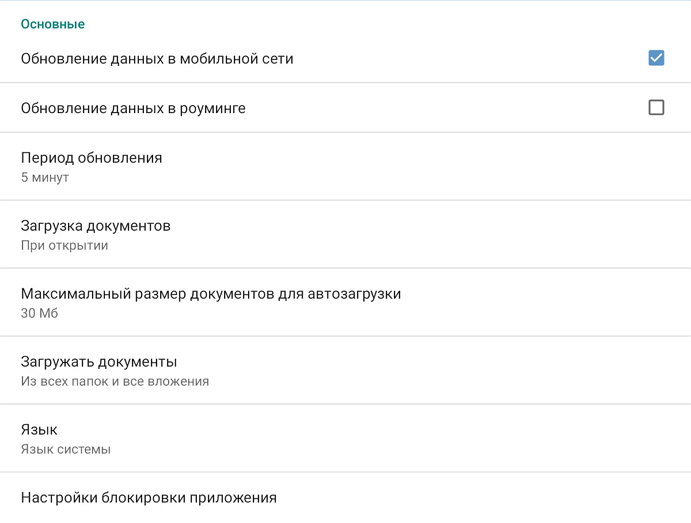Click the 'Язык системы' value
Image resolution: width=691 pixels, height=523 pixels.
66,450
